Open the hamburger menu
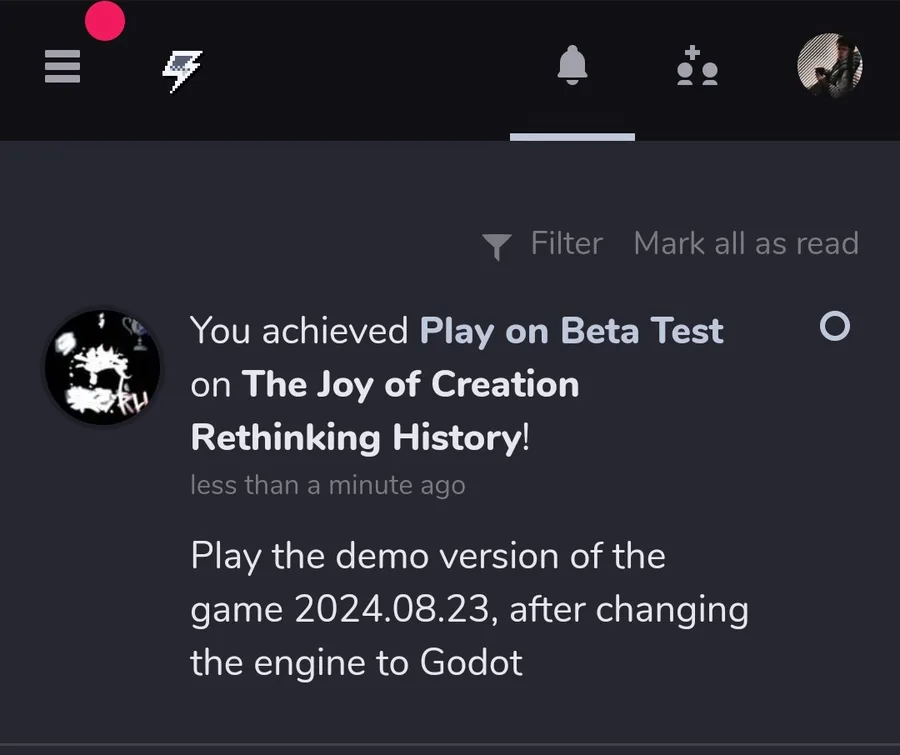Viewport: 900px width, 755px height. (x=62, y=66)
